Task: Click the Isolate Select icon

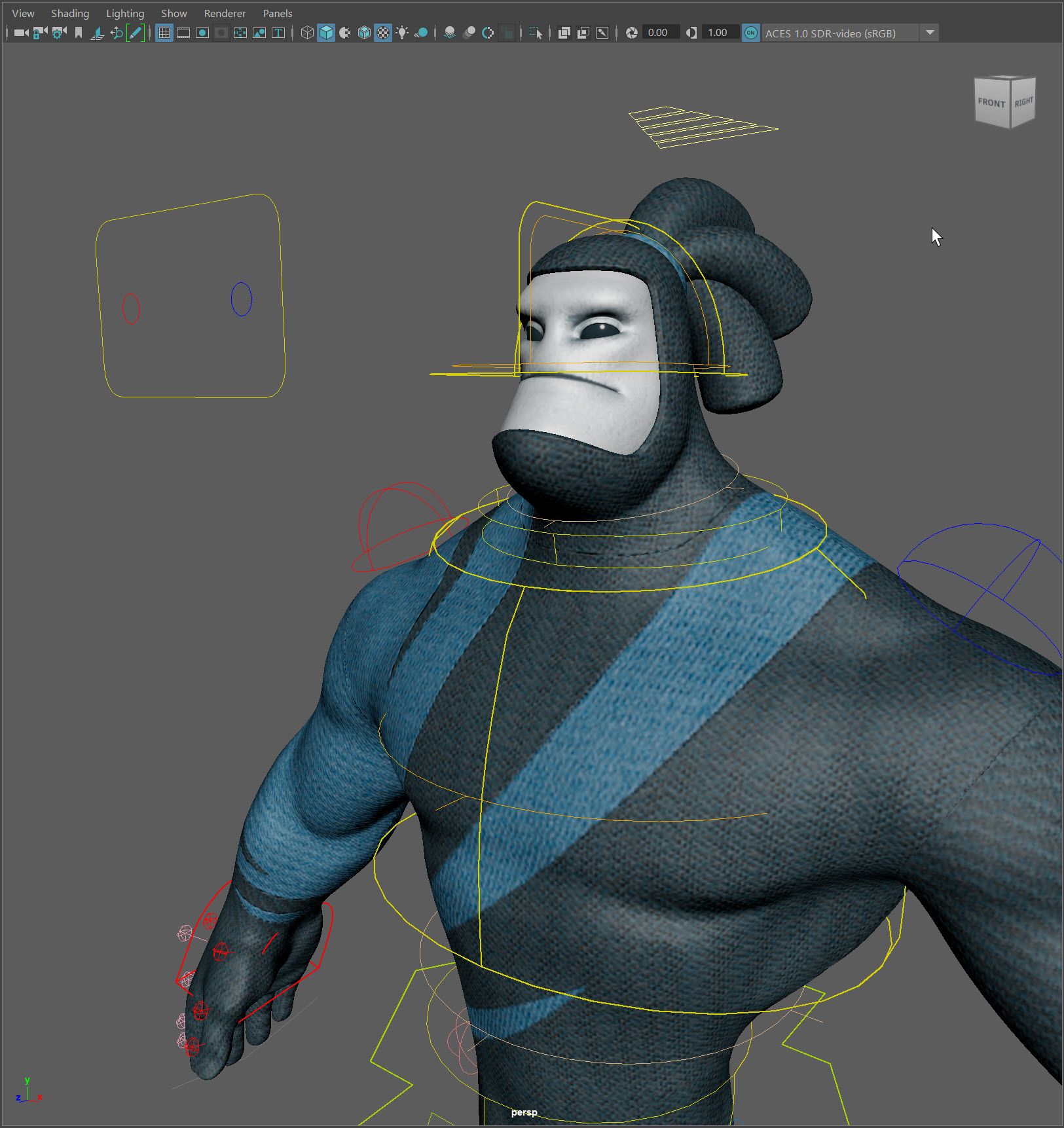Action: tap(536, 33)
